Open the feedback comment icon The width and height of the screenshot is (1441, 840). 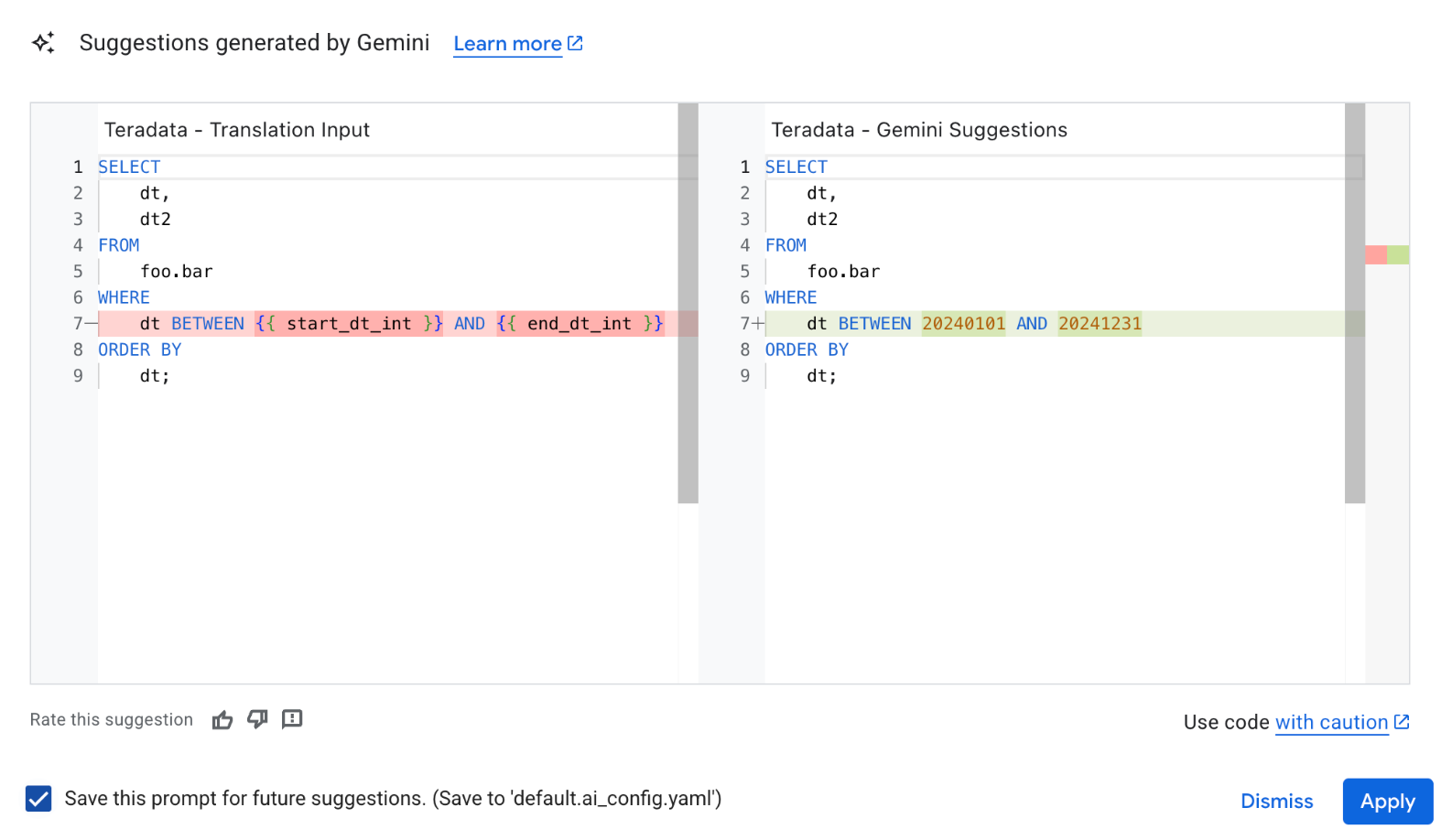tap(292, 719)
